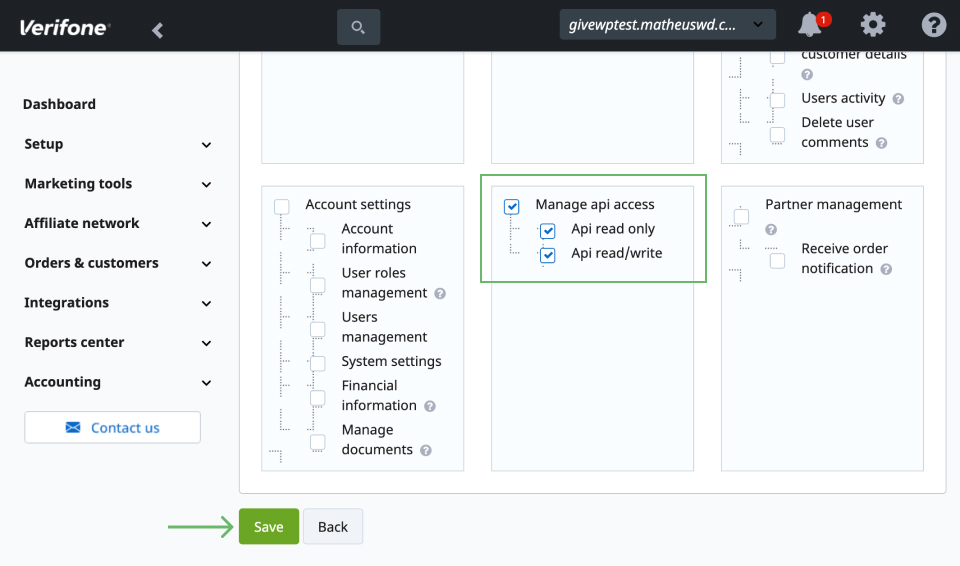Click the Api read/write label
The width and height of the screenshot is (960, 566).
[617, 253]
